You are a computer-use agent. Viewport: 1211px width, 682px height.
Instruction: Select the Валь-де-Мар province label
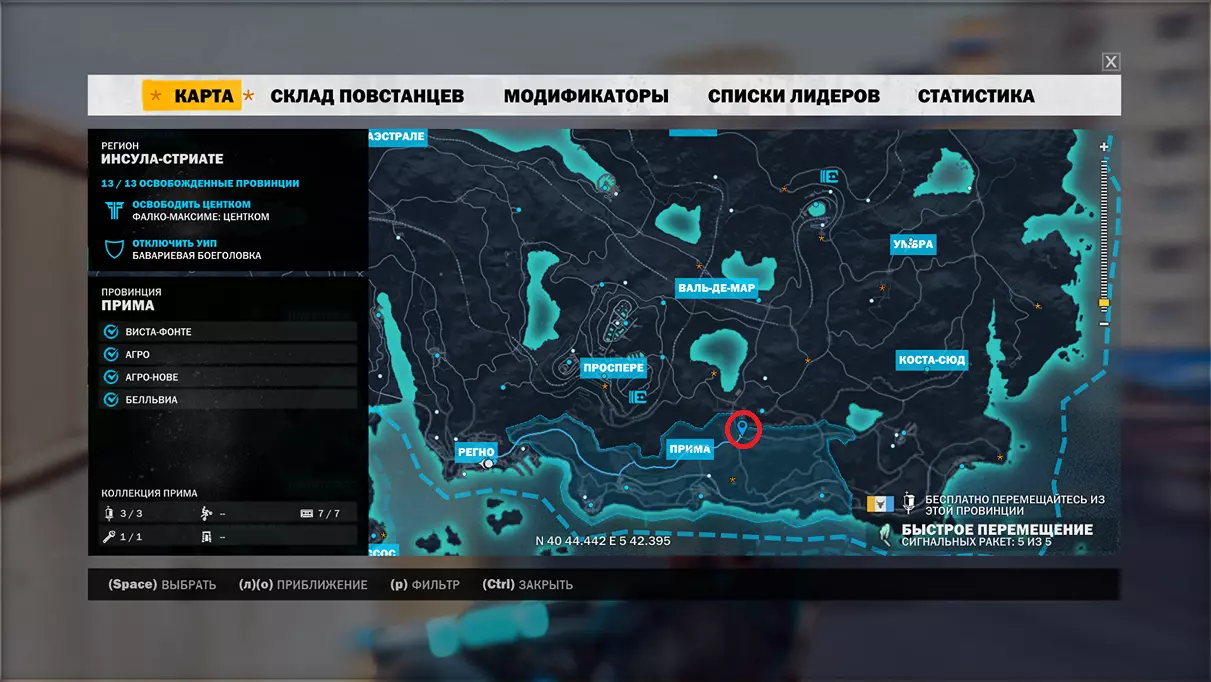[716, 288]
